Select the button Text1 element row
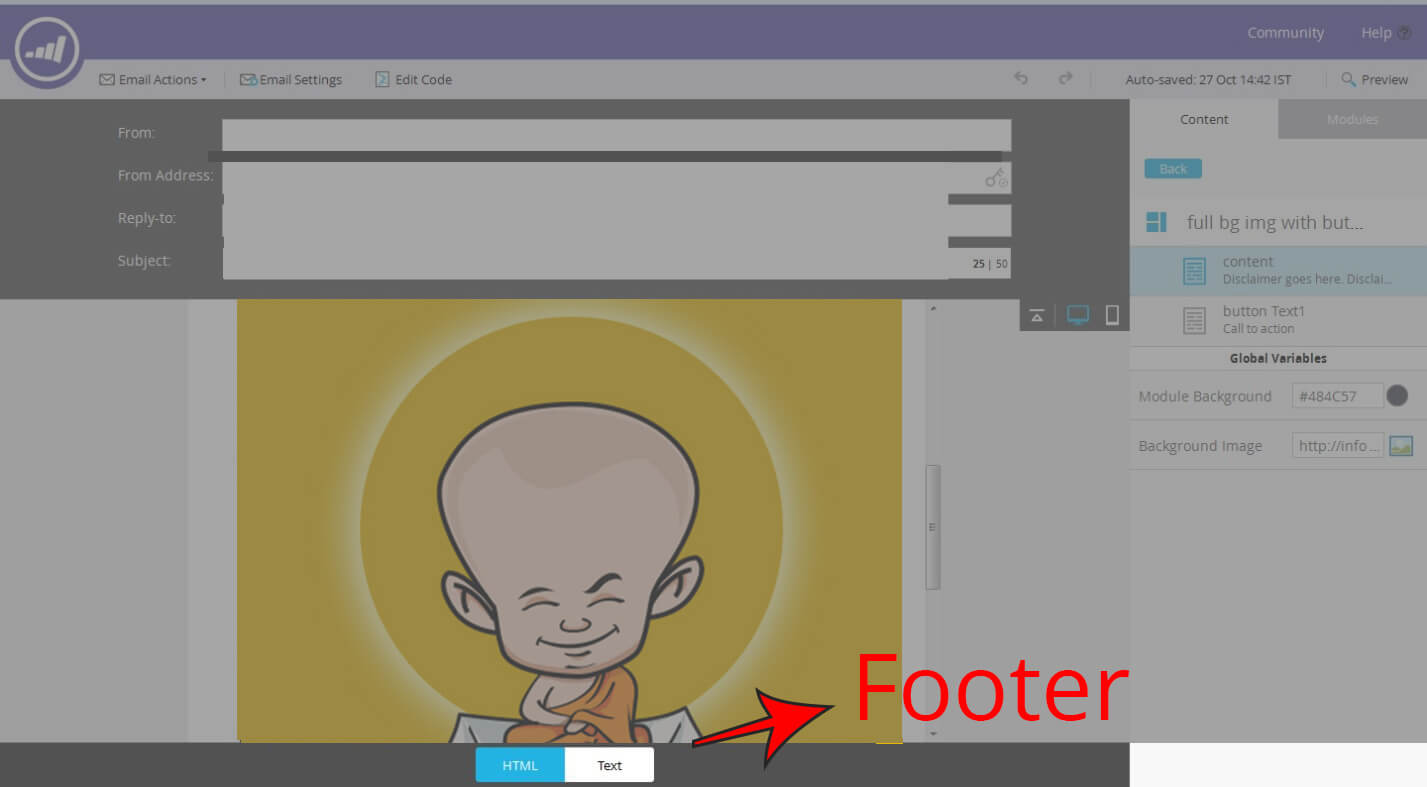Screen dimensions: 1427x787 1278,320
